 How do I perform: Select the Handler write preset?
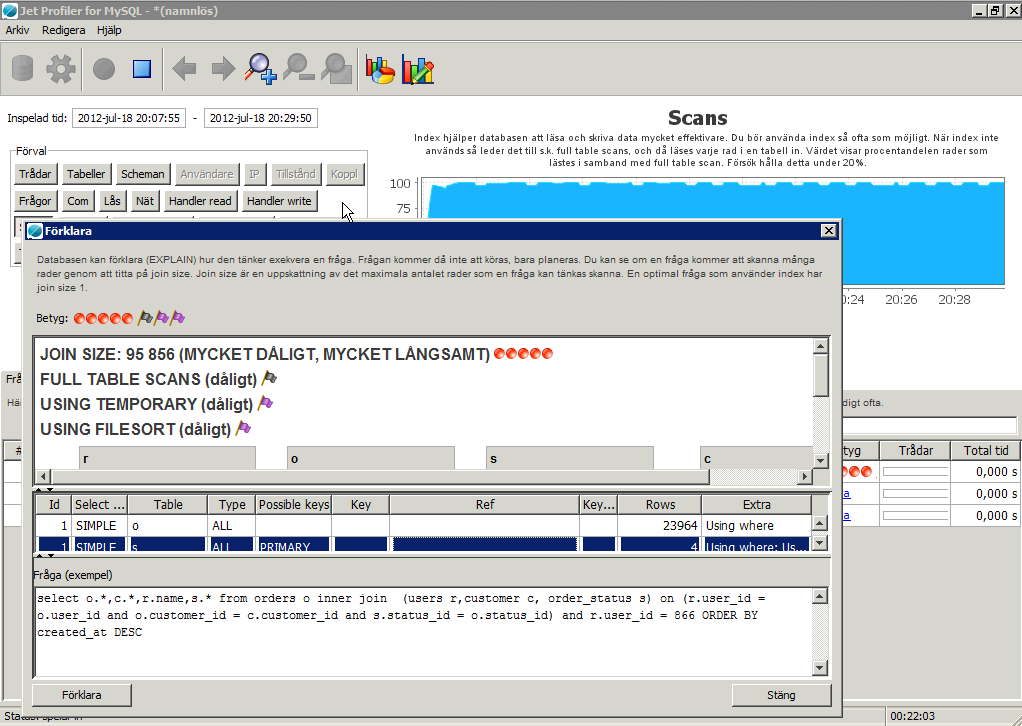(279, 201)
